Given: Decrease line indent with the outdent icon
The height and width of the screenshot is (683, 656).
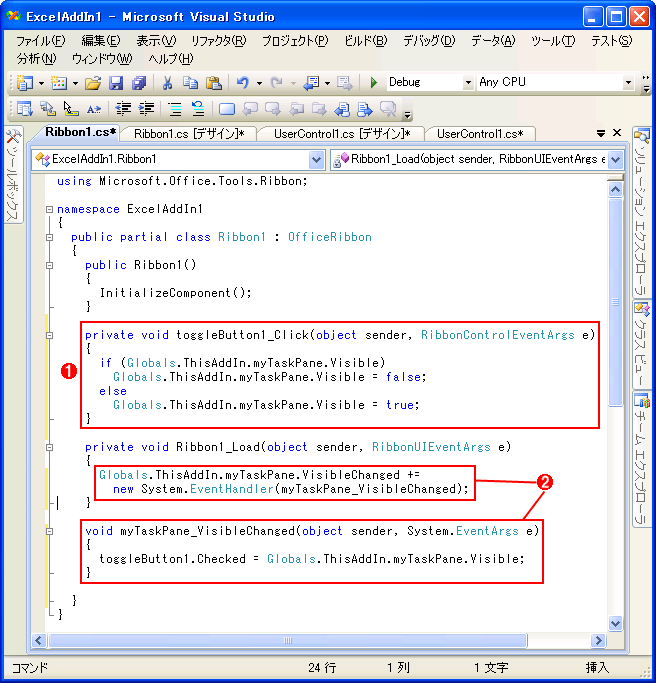Looking at the screenshot, I should point(123,109).
